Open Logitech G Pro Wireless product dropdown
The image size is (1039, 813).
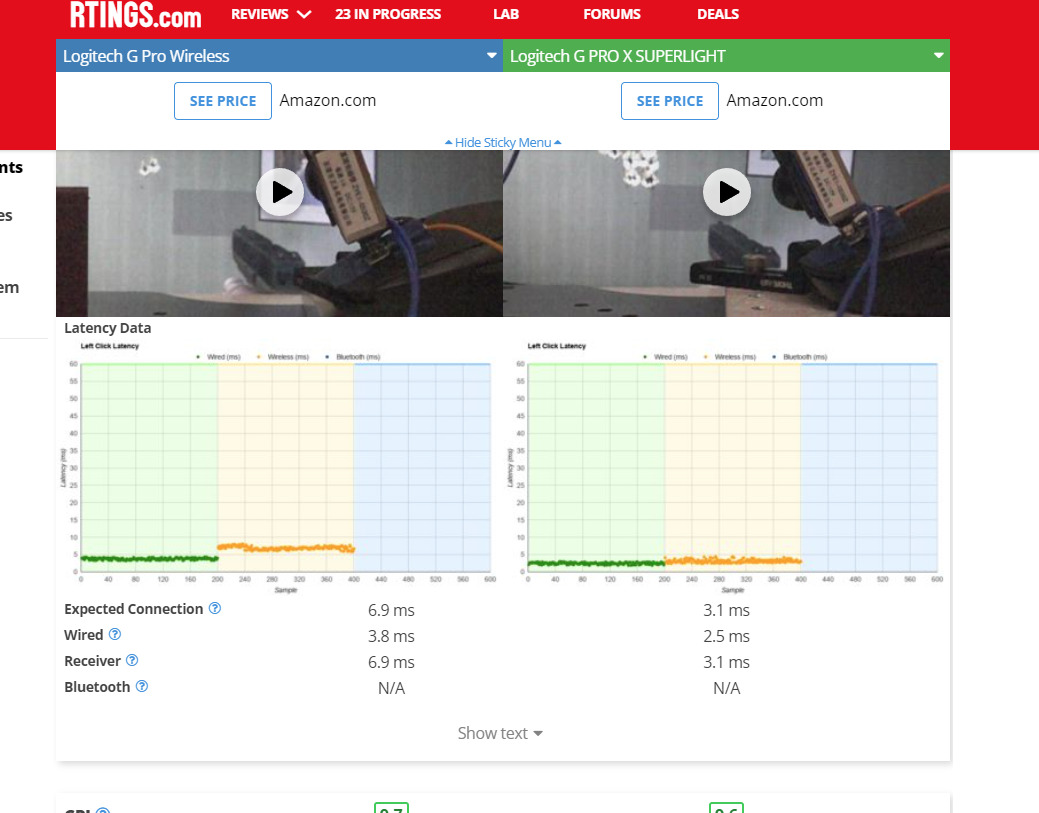(280, 56)
